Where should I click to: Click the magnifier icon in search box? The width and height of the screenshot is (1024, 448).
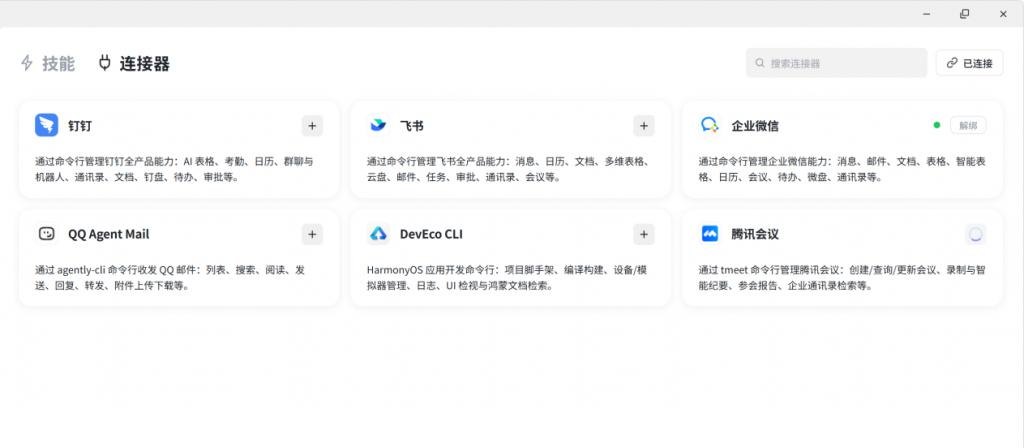pyautogui.click(x=760, y=63)
